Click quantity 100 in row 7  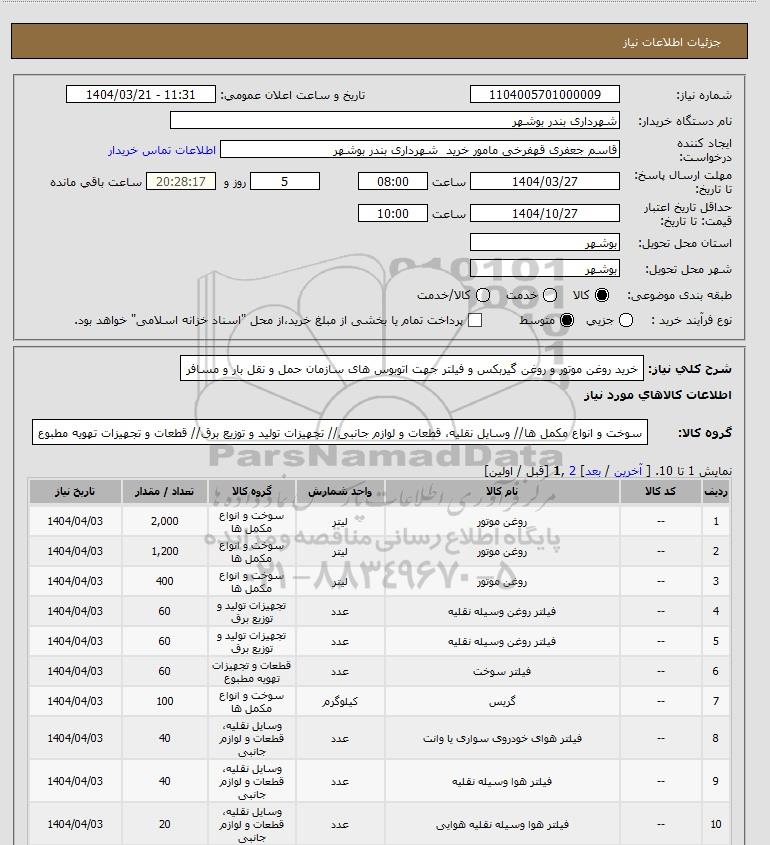pos(164,701)
